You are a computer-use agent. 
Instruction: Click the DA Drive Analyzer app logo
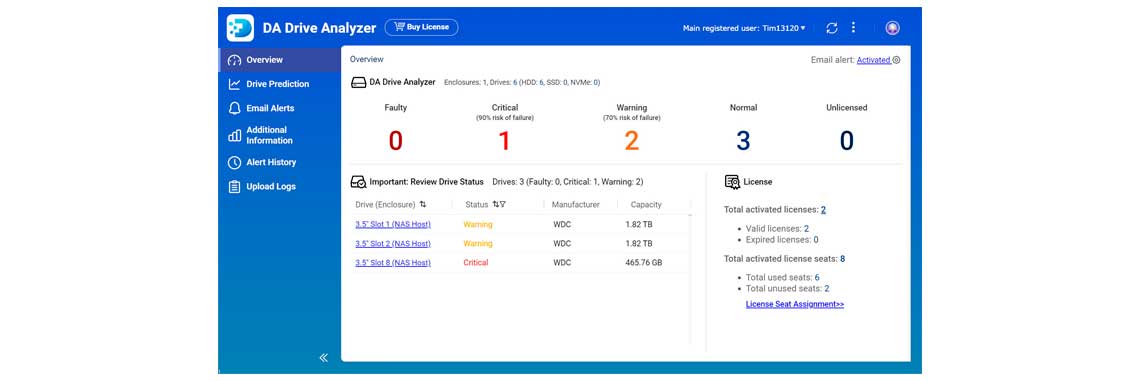[240, 28]
